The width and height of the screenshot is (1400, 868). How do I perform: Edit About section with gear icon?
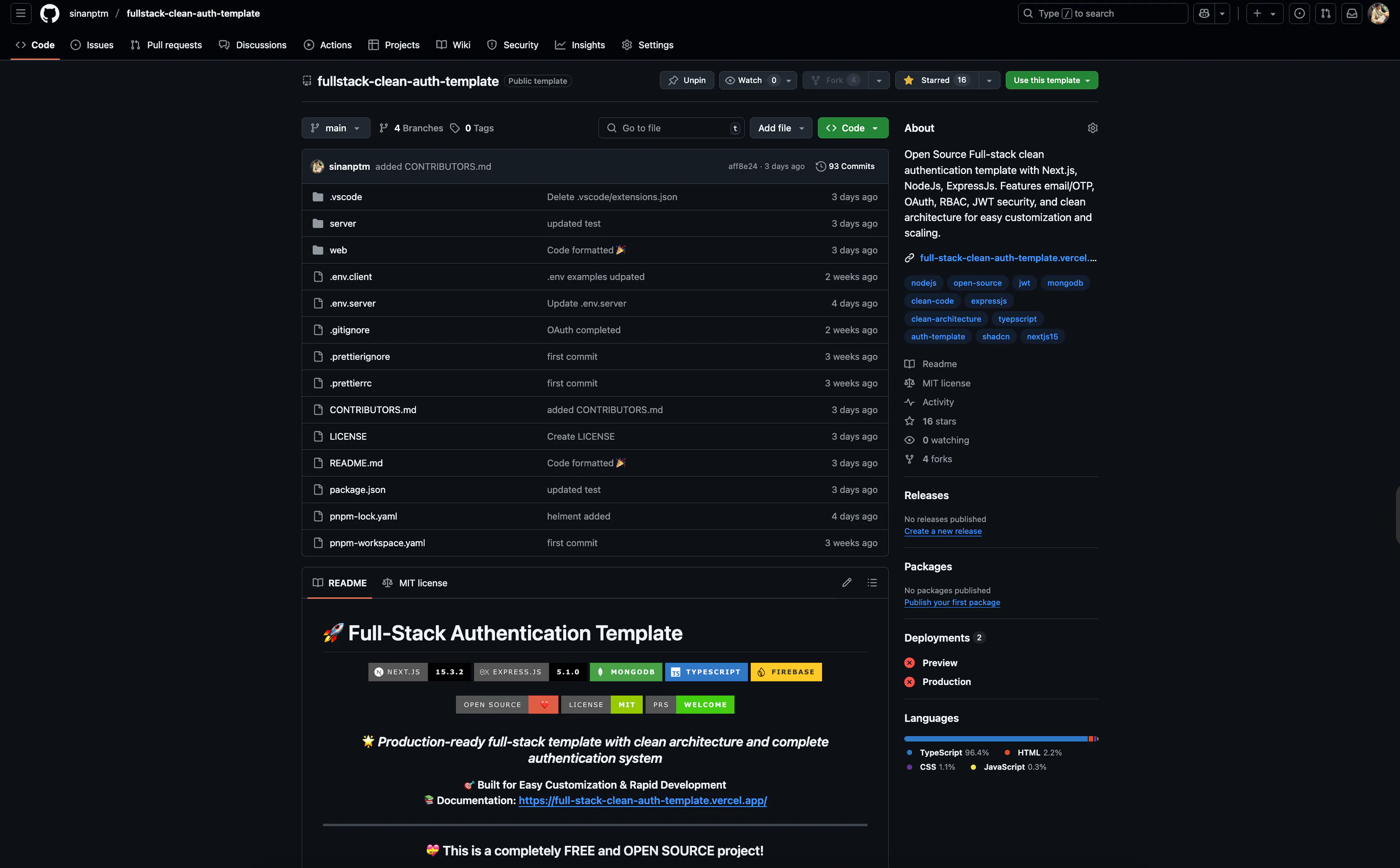1092,128
